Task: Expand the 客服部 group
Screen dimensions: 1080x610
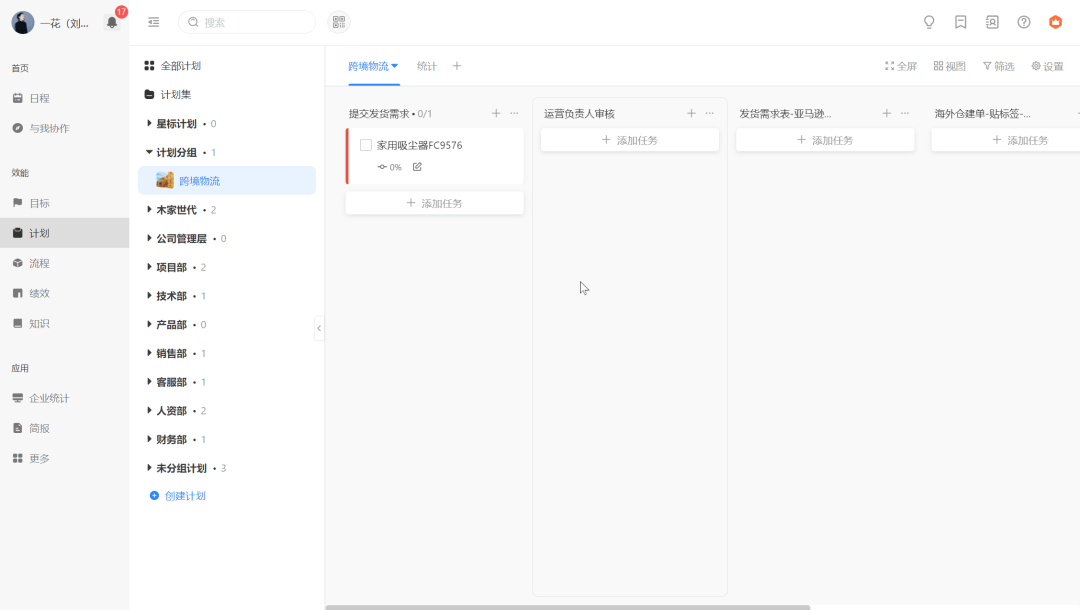Action: coord(149,381)
